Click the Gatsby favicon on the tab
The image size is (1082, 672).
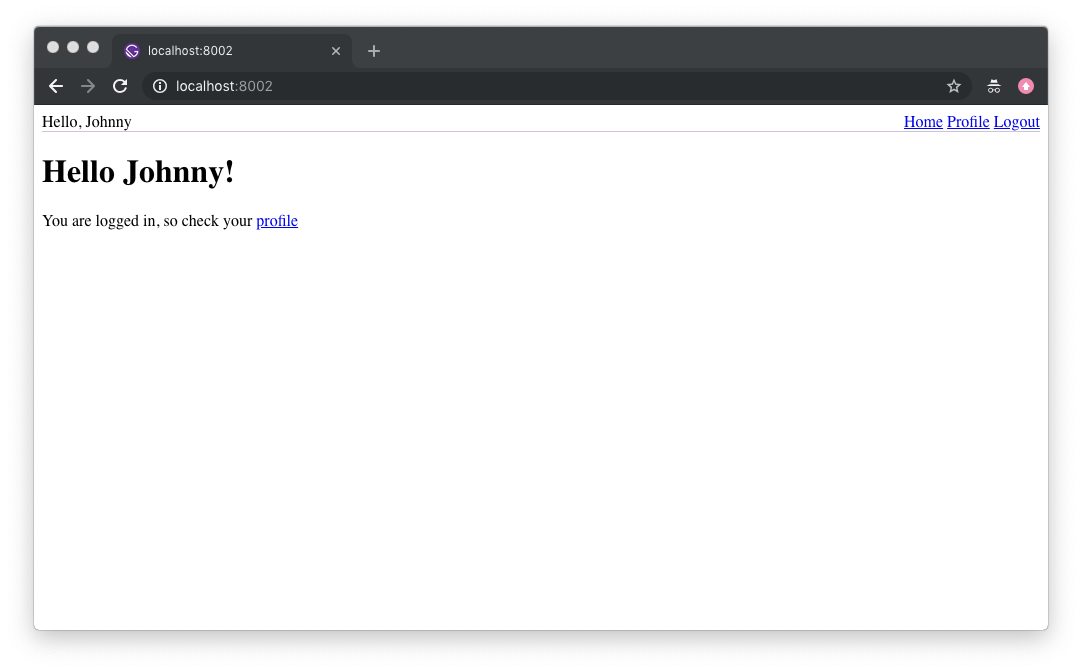click(x=132, y=51)
